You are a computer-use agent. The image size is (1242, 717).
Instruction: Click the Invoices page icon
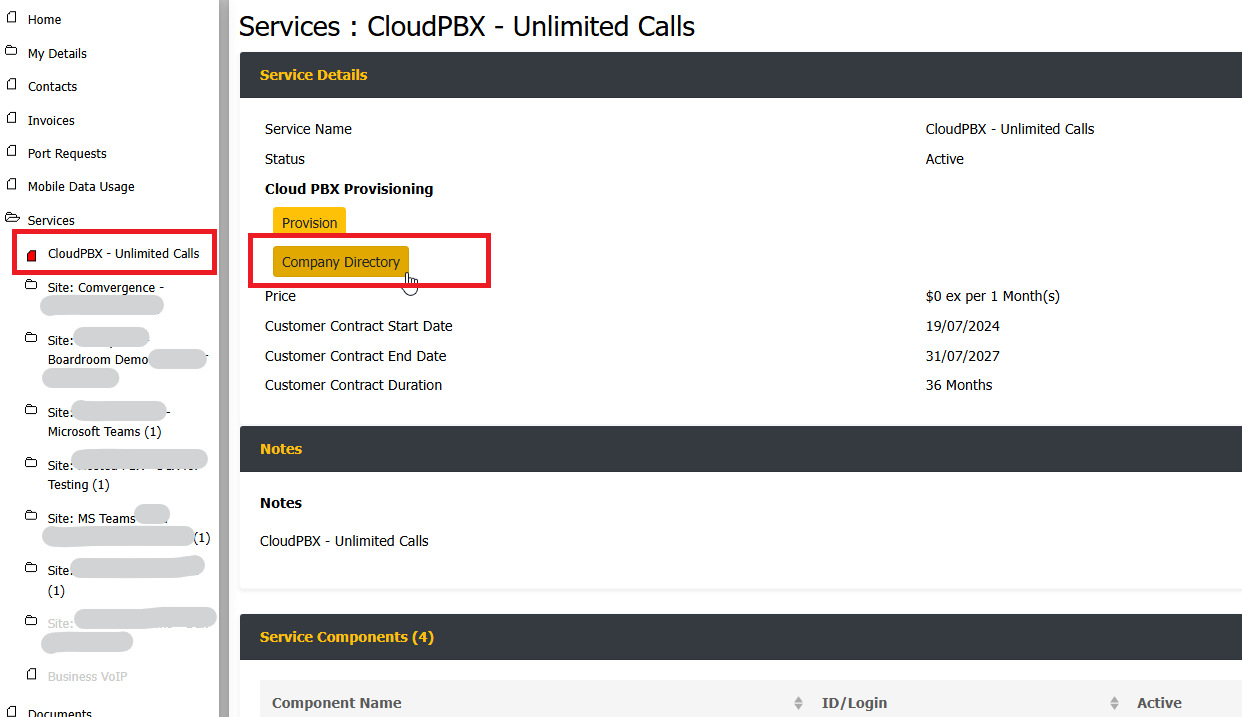12,118
